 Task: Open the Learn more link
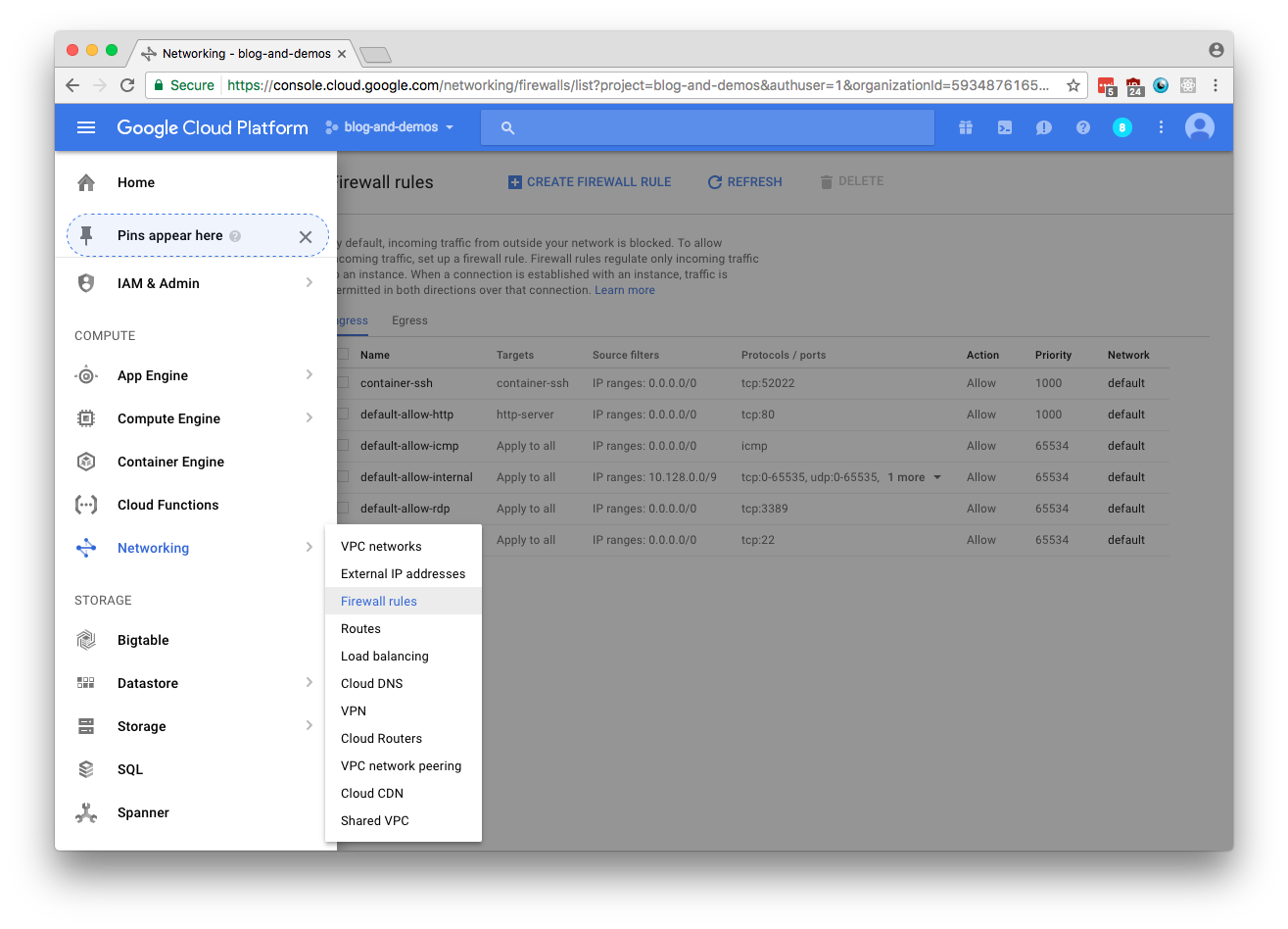coord(625,290)
